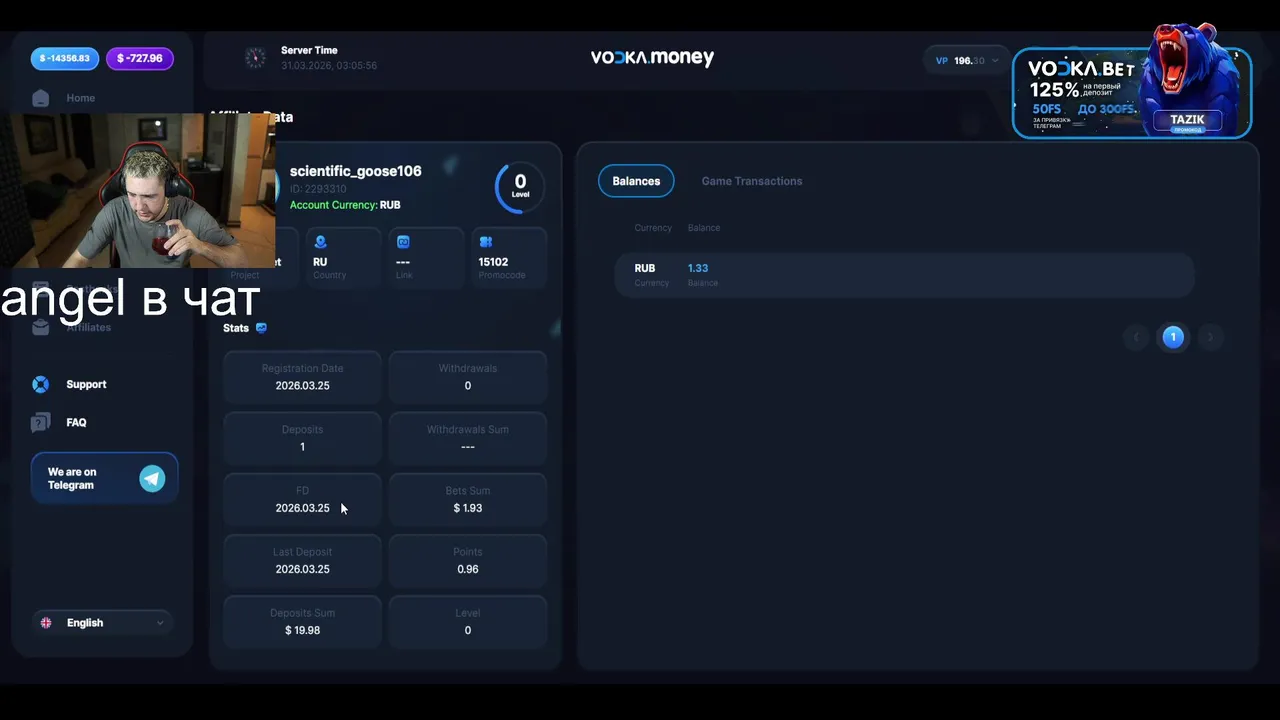Click the Account Currency: RUB text

(345, 205)
